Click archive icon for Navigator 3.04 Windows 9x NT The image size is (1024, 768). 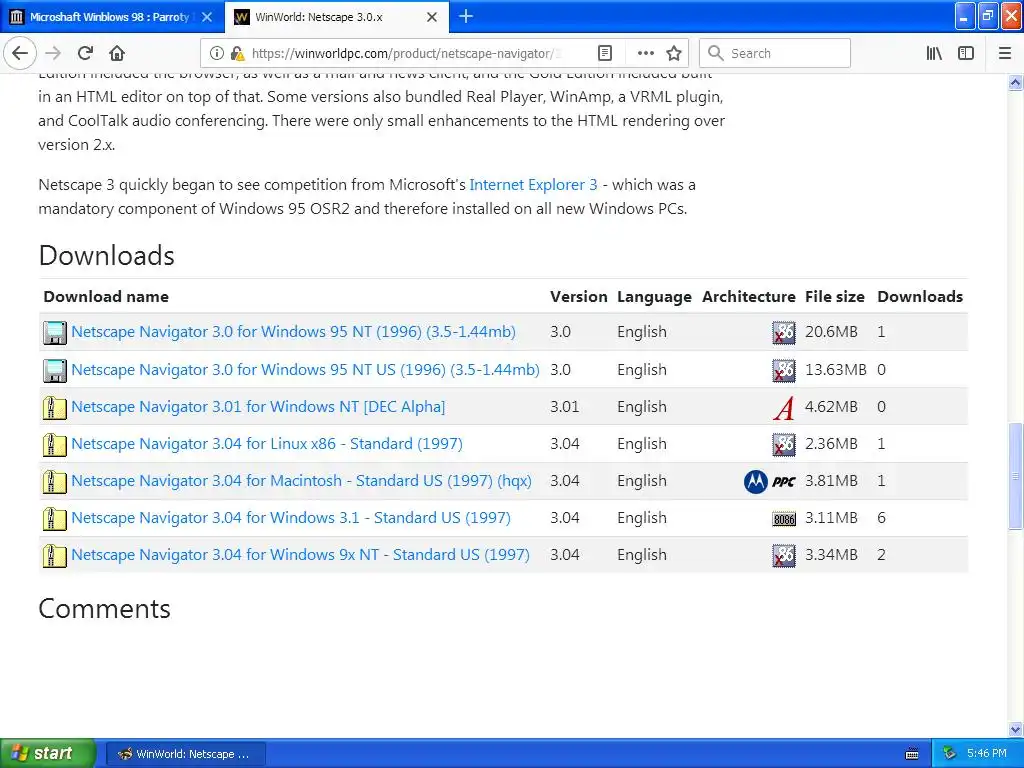[55, 556]
